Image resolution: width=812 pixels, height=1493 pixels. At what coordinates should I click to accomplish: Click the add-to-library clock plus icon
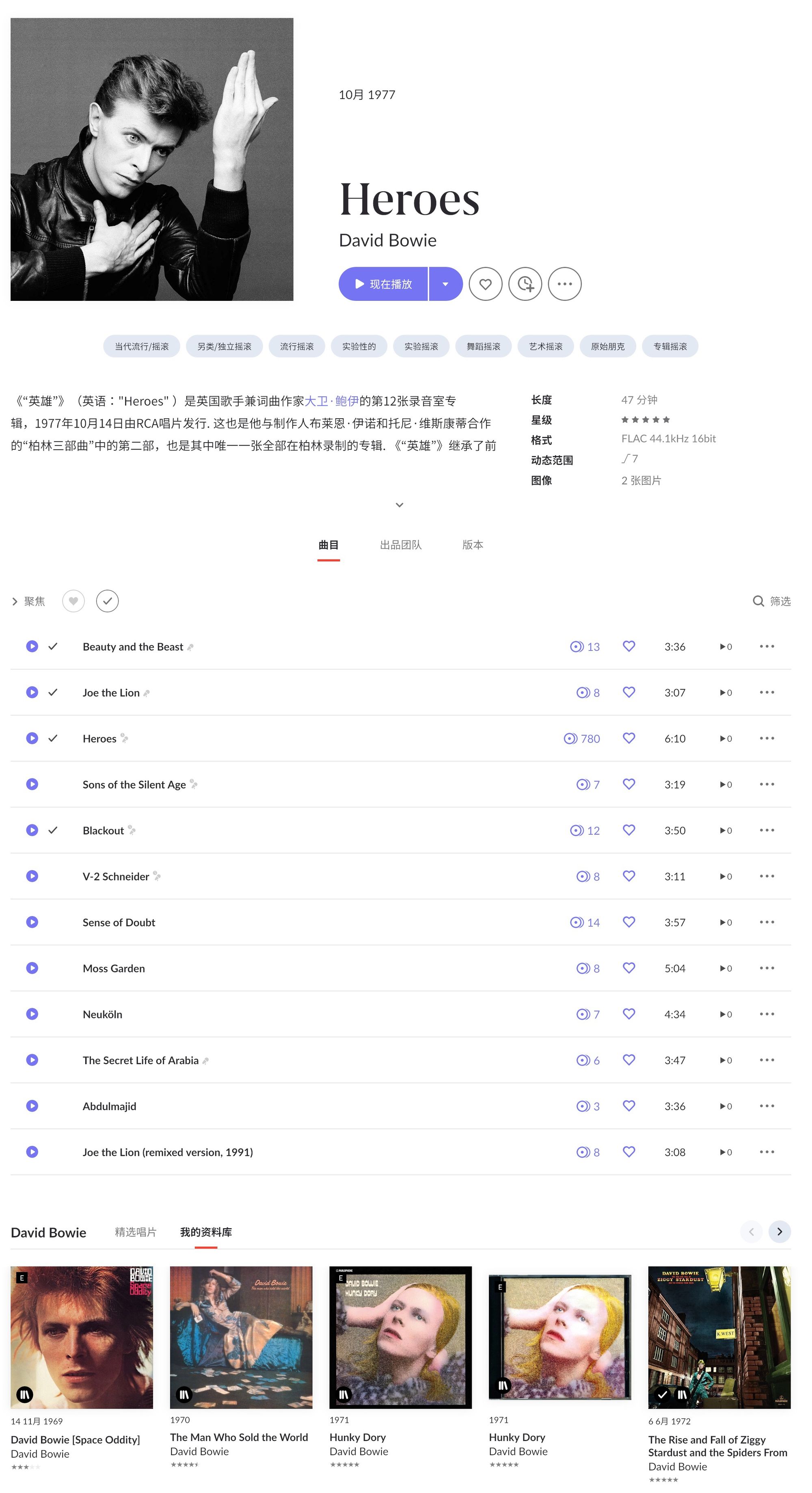click(525, 284)
